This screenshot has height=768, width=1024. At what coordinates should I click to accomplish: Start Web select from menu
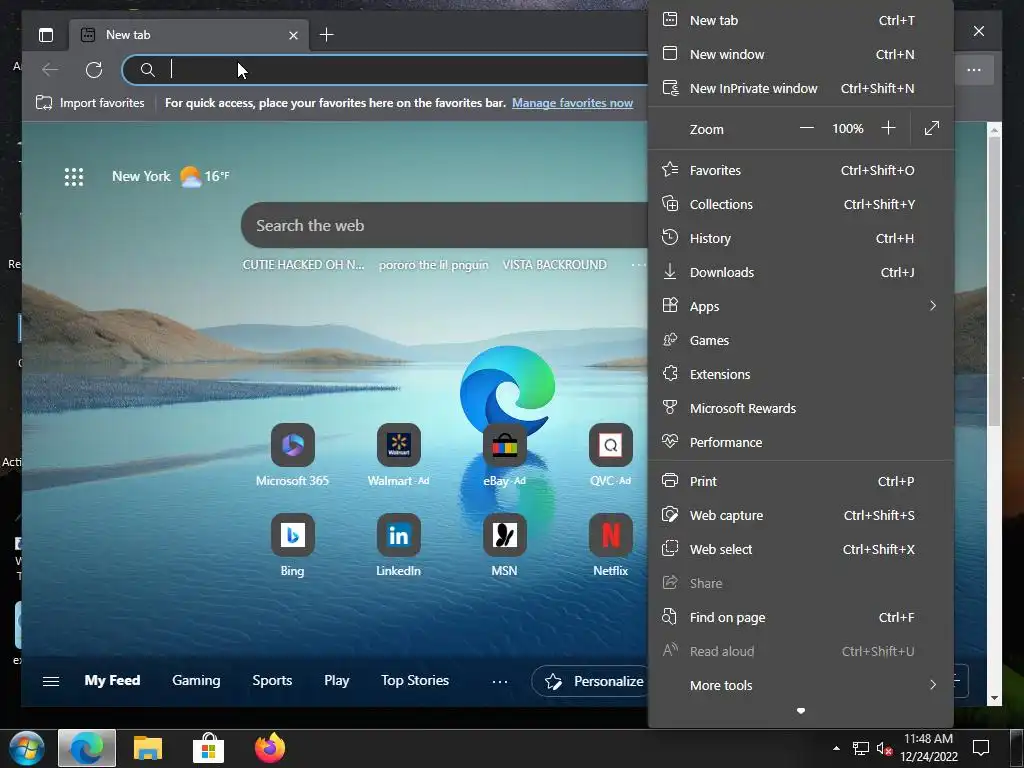tap(801, 549)
